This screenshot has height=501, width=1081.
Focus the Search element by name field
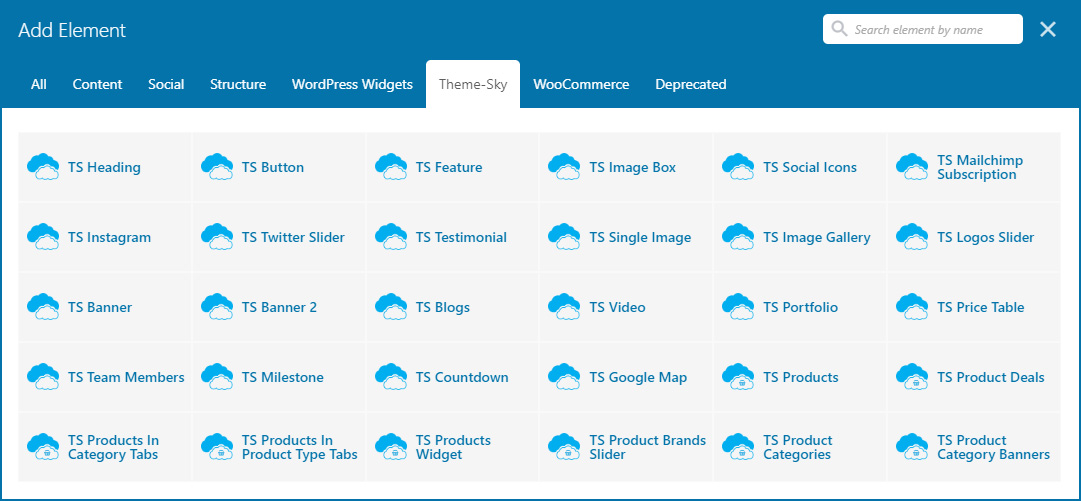pos(922,29)
